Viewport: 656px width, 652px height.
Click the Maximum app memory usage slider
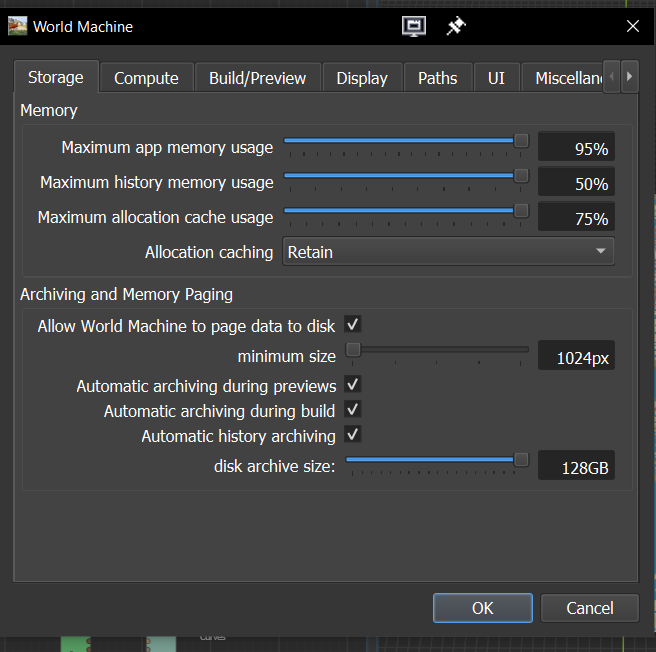[x=406, y=141]
